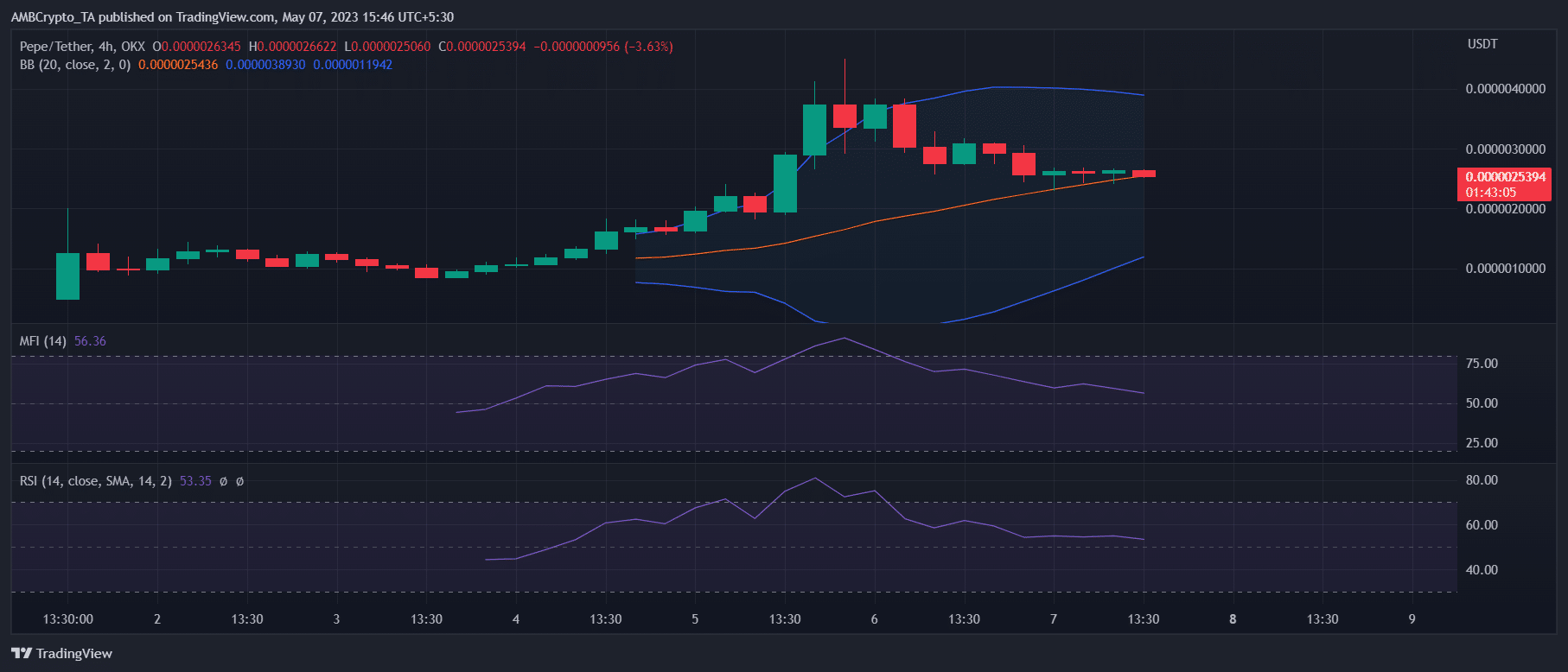1568x672 pixels.
Task: Click the TradingView logo icon
Action: [x=22, y=653]
